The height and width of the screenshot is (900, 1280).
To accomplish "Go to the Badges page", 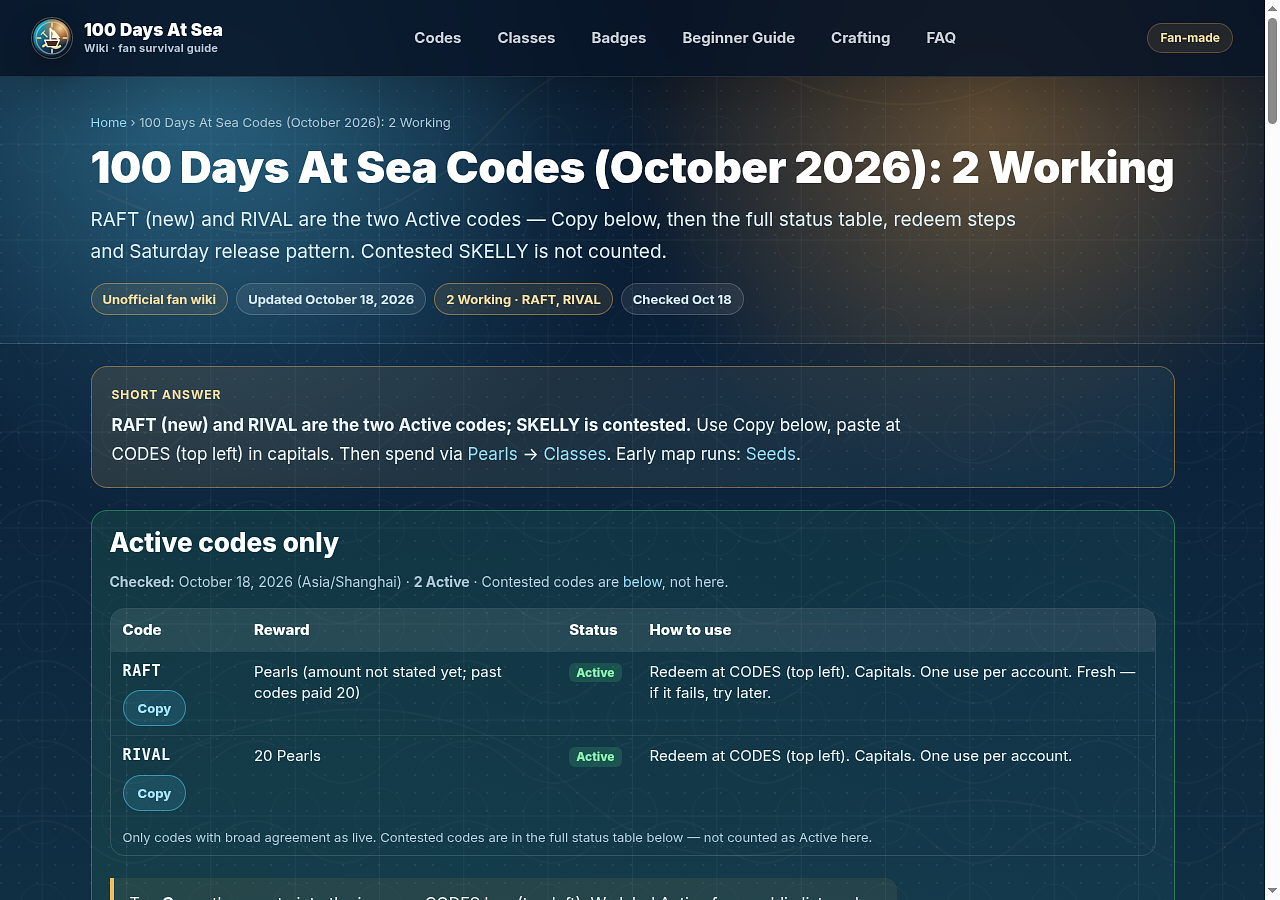I will tap(619, 38).
